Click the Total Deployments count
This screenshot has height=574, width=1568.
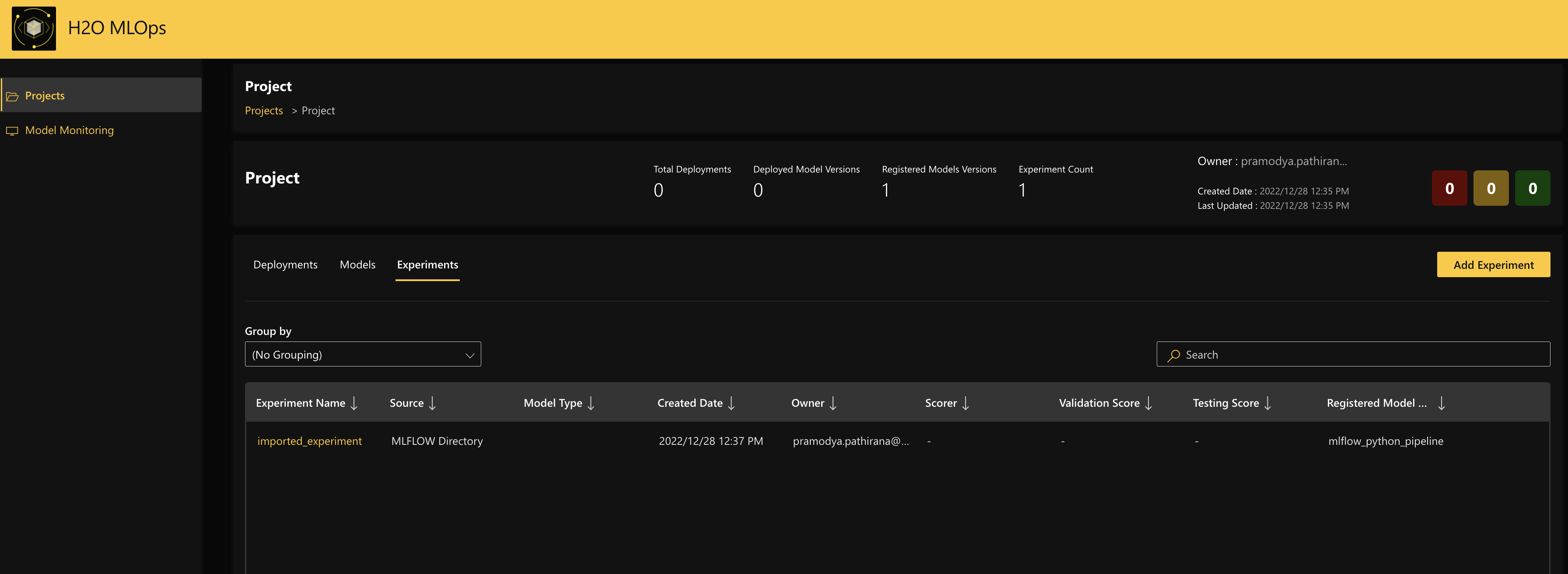pyautogui.click(x=658, y=191)
